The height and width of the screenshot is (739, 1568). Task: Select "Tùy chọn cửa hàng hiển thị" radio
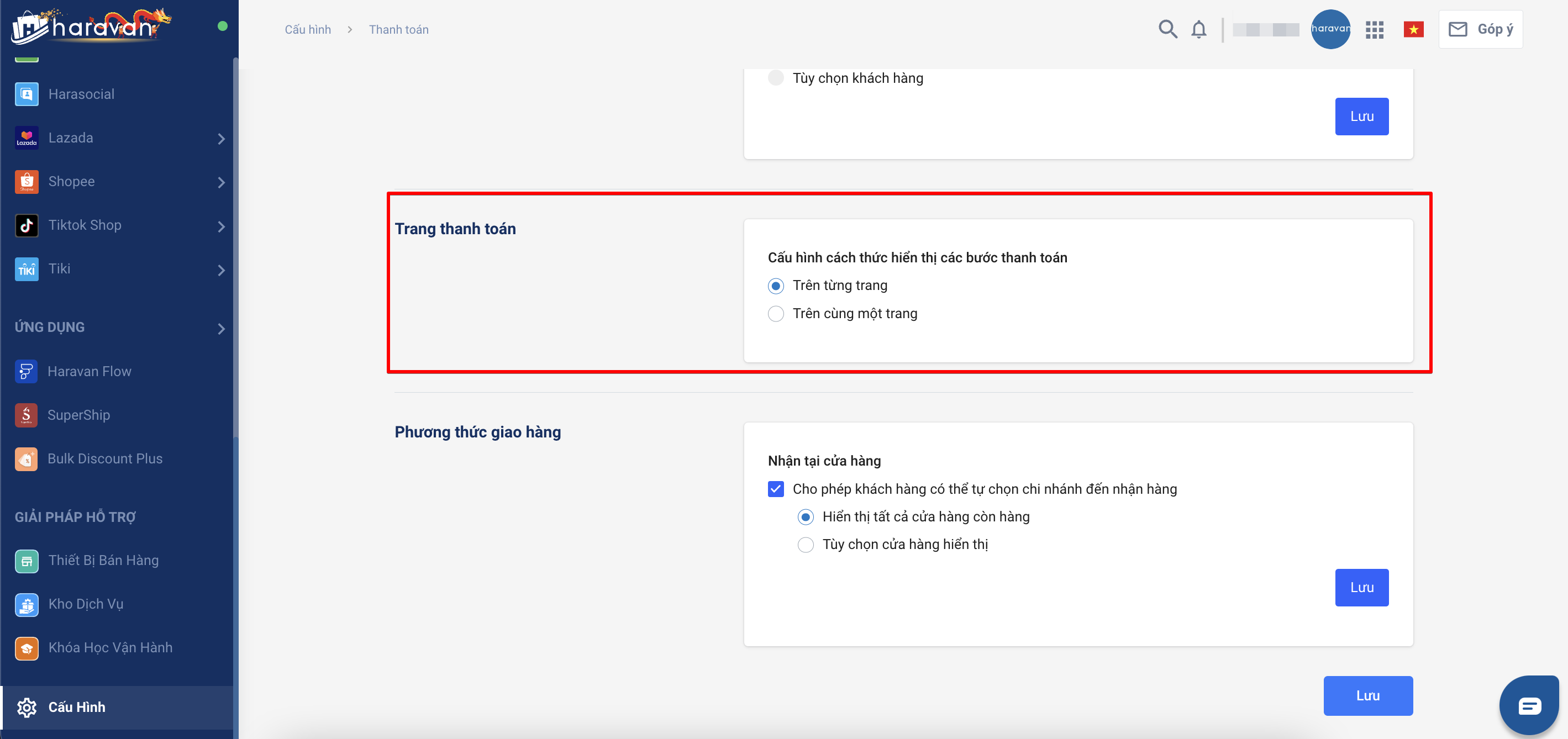click(806, 544)
